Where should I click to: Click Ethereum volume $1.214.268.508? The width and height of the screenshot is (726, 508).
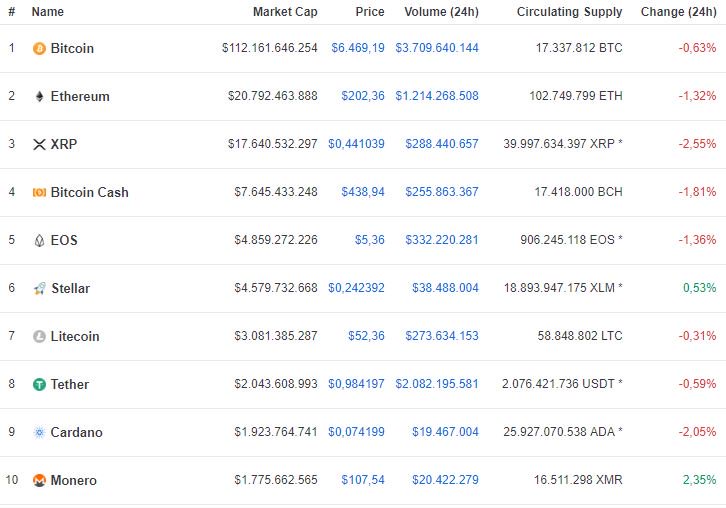(437, 96)
